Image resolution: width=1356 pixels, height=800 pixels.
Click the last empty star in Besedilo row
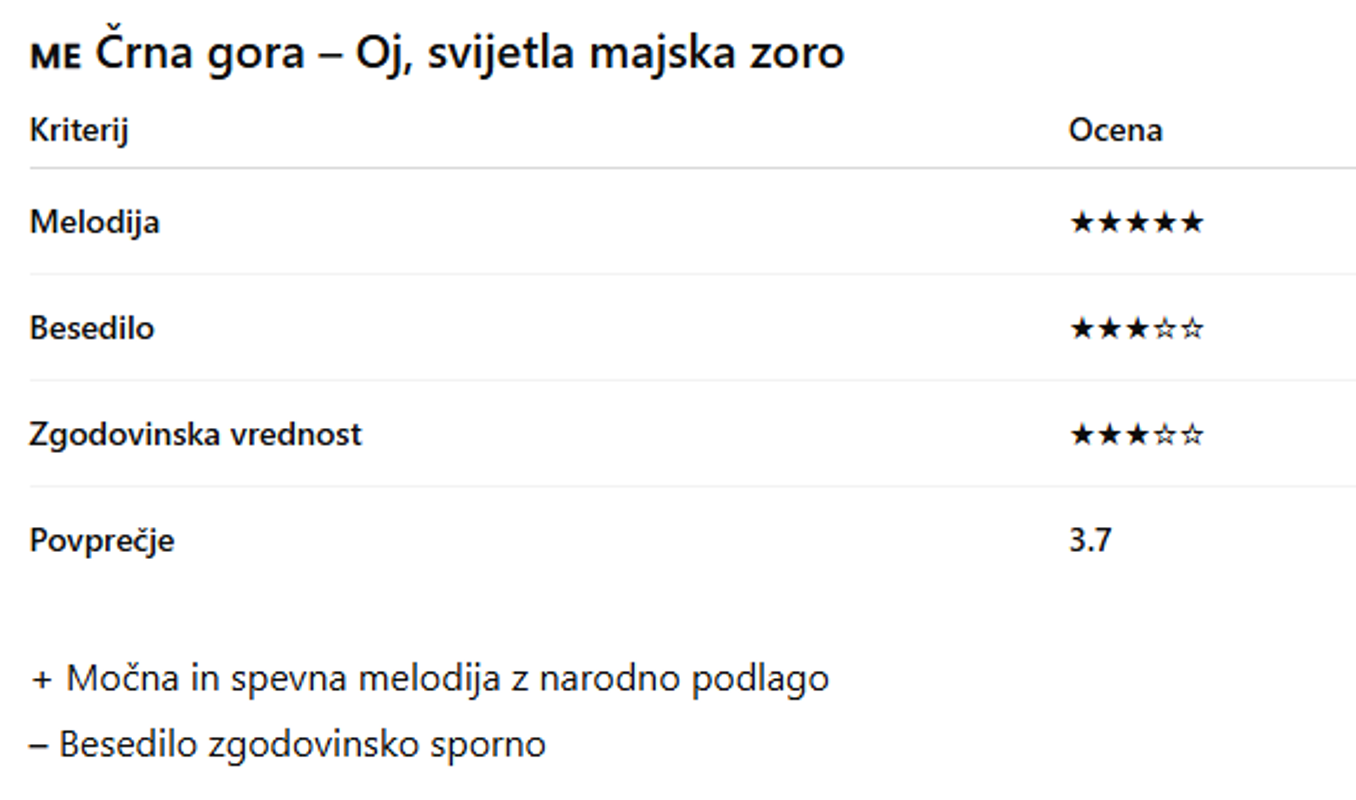(x=1192, y=329)
